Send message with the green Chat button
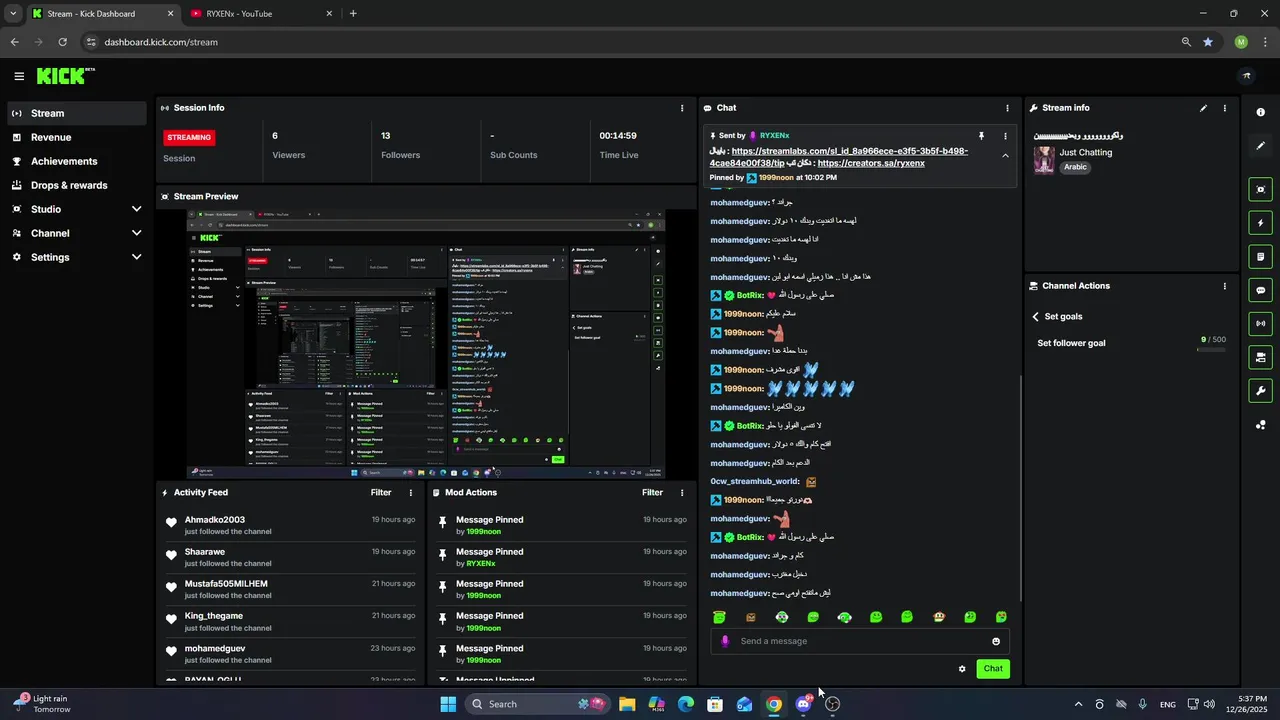 click(993, 669)
